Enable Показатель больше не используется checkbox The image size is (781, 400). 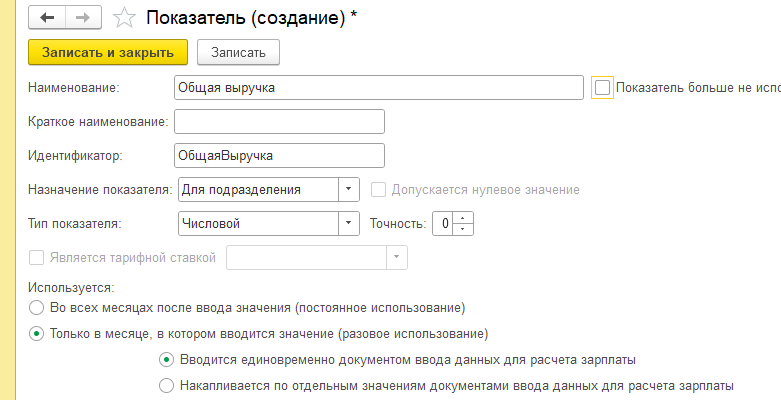(602, 88)
